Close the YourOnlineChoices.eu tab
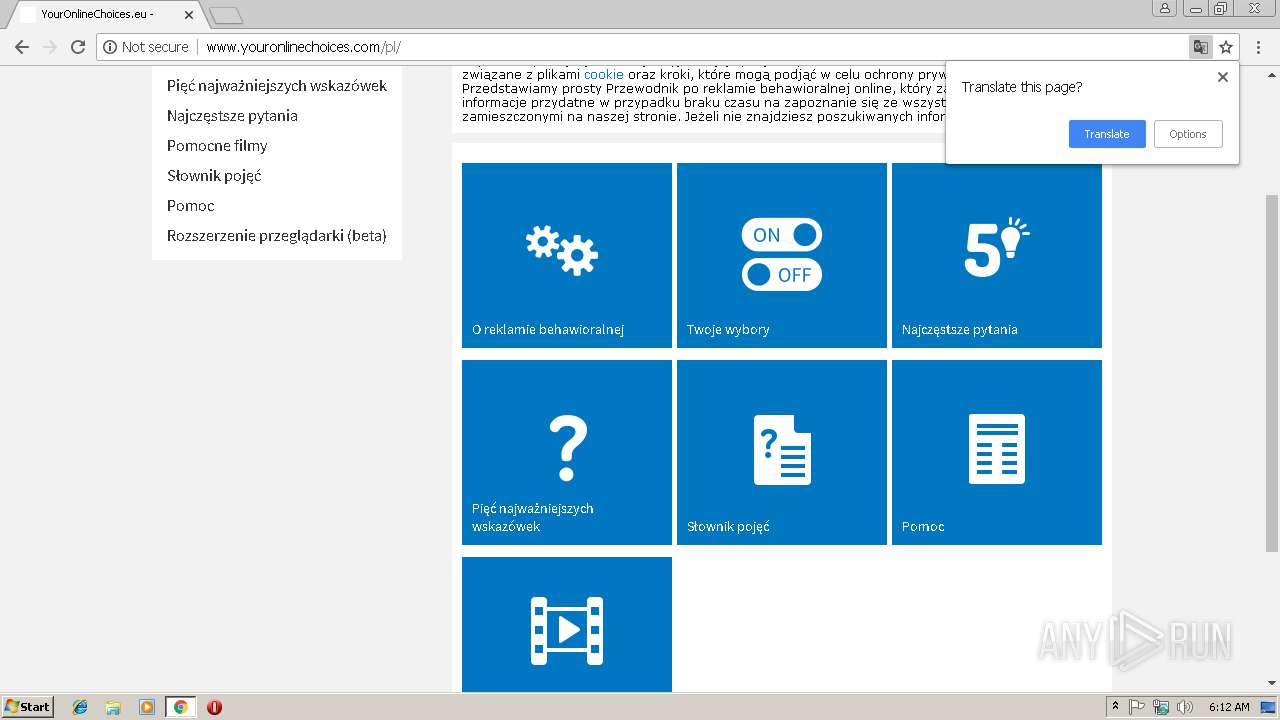1280x720 pixels. [189, 15]
